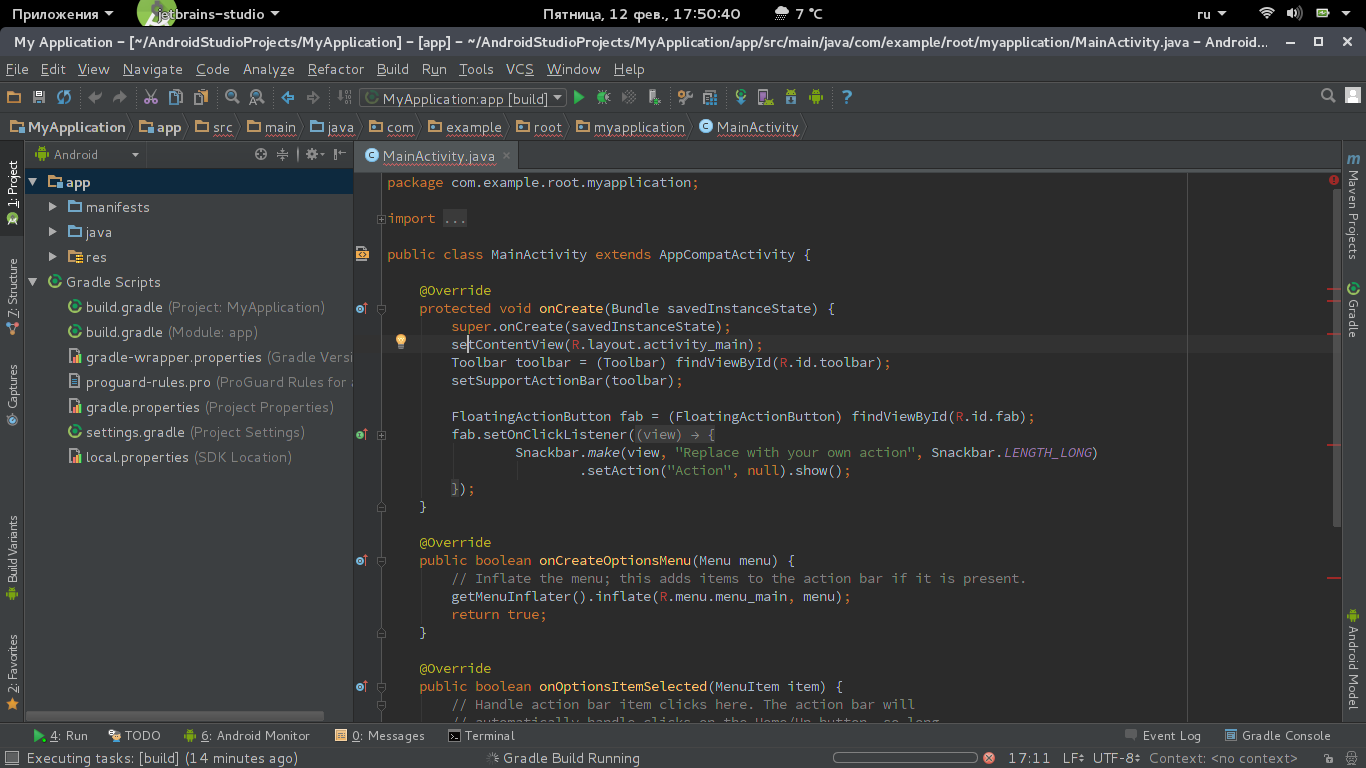Open MyApplication:app [build] configuration dropdown
Image resolution: width=1366 pixels, height=768 pixels.
[x=463, y=98]
